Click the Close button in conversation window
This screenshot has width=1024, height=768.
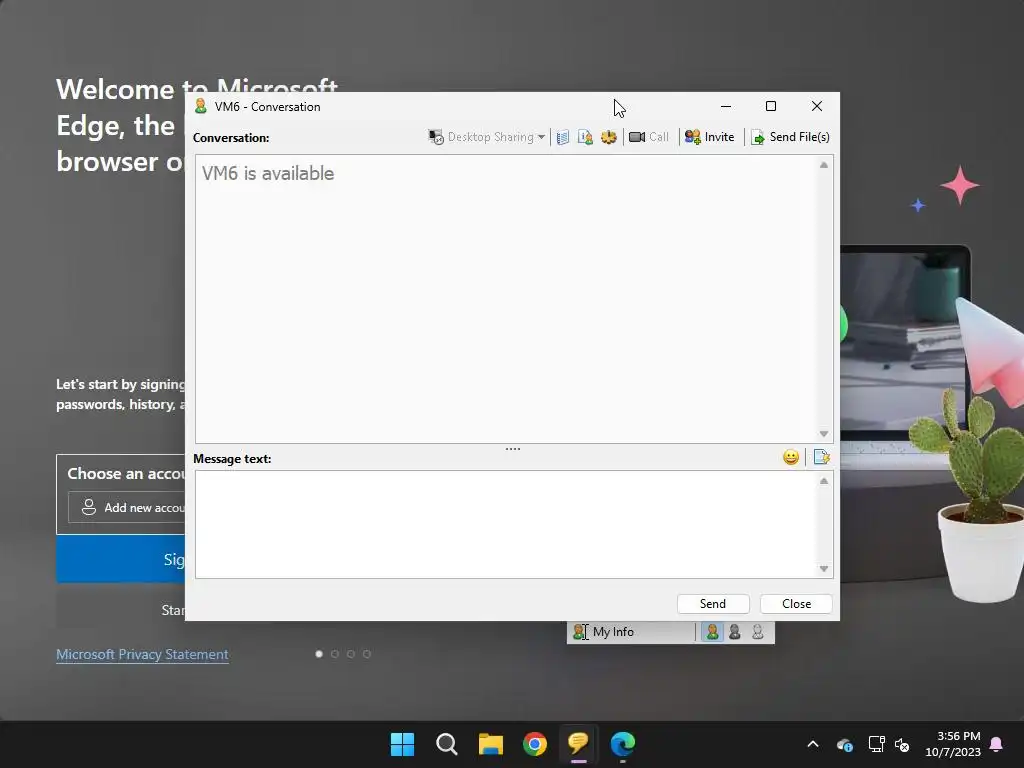[x=796, y=604]
